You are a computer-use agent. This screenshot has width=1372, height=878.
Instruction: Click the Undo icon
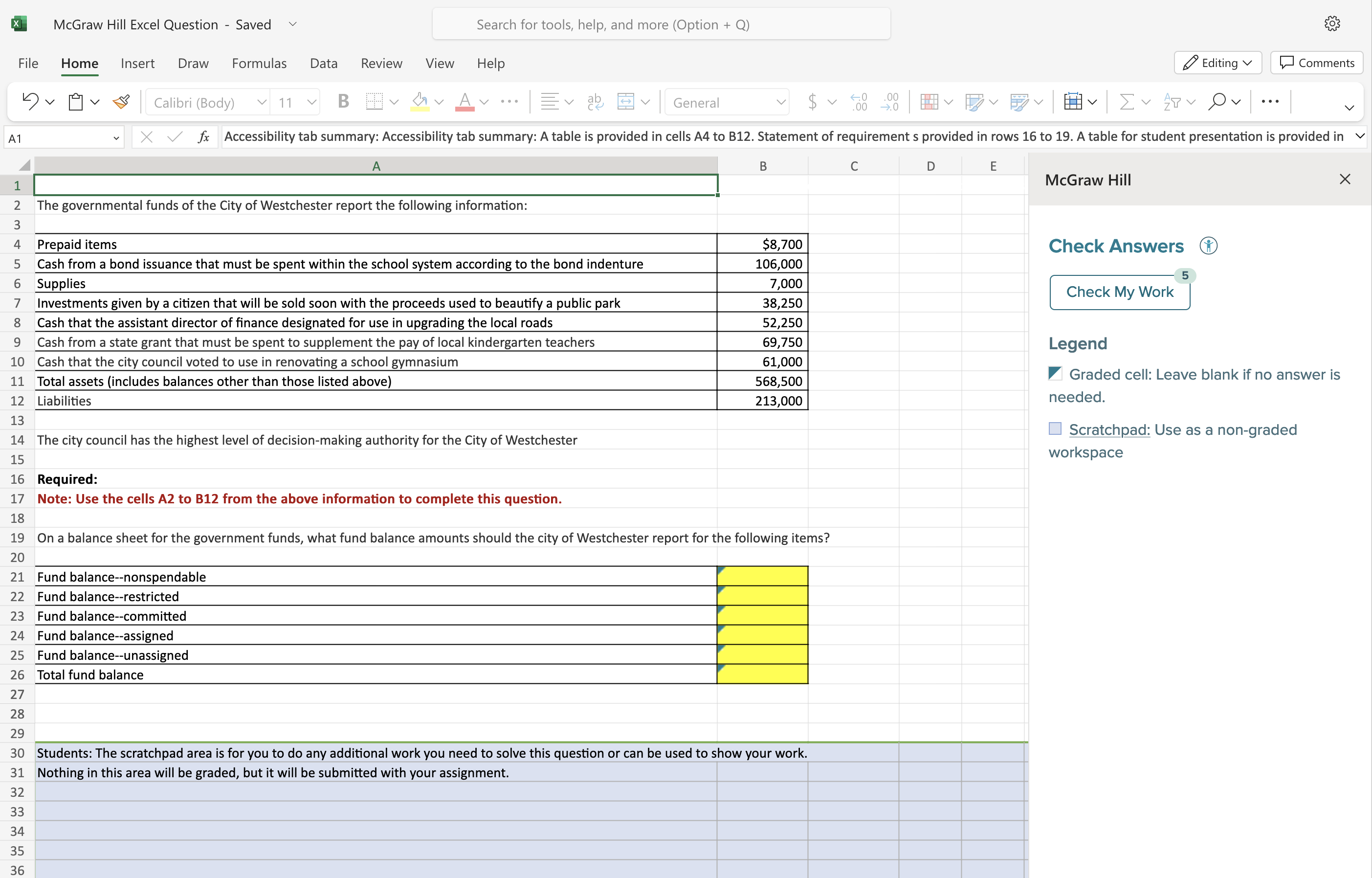pyautogui.click(x=30, y=102)
